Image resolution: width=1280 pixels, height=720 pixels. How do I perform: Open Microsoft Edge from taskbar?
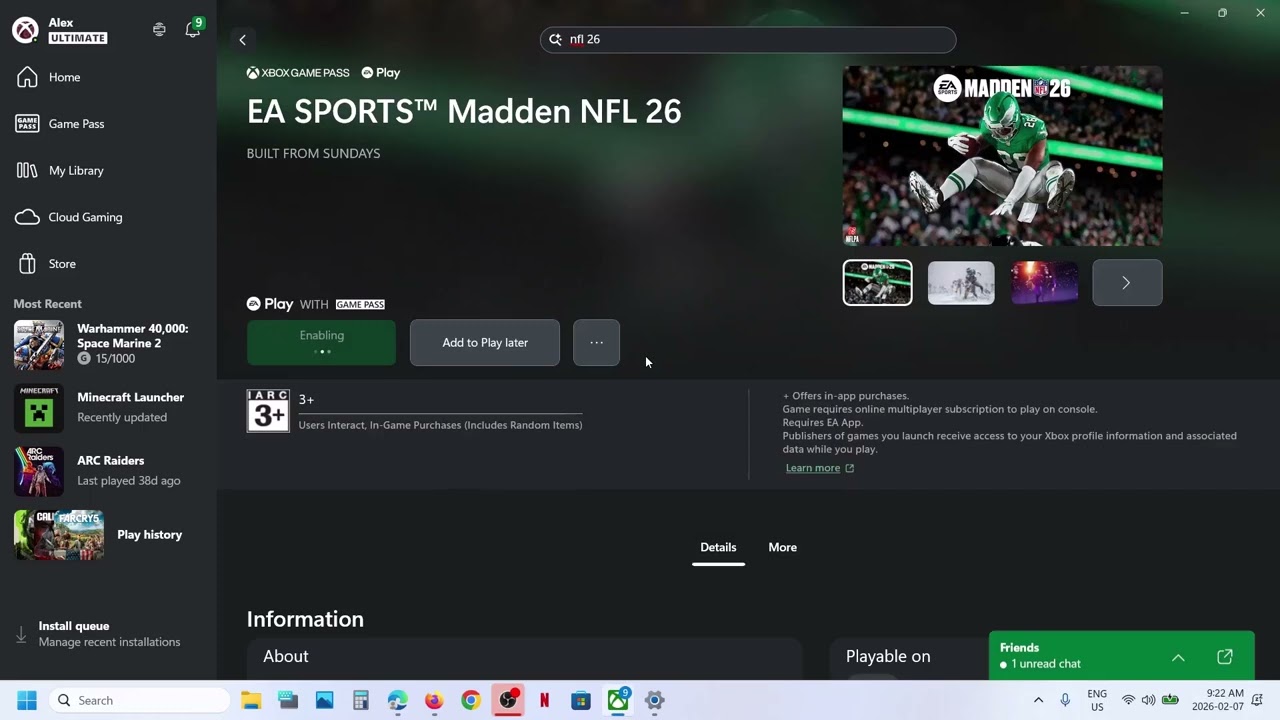click(398, 700)
